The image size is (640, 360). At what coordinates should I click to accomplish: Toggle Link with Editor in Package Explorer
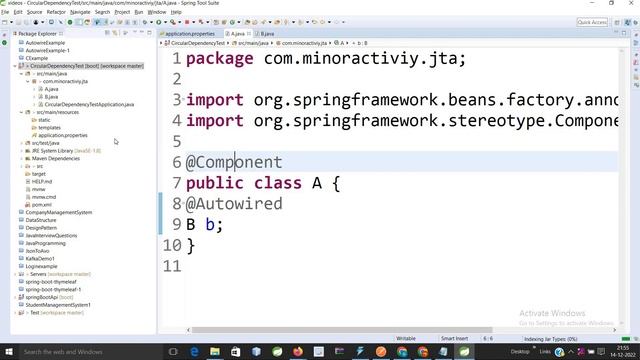point(115,33)
